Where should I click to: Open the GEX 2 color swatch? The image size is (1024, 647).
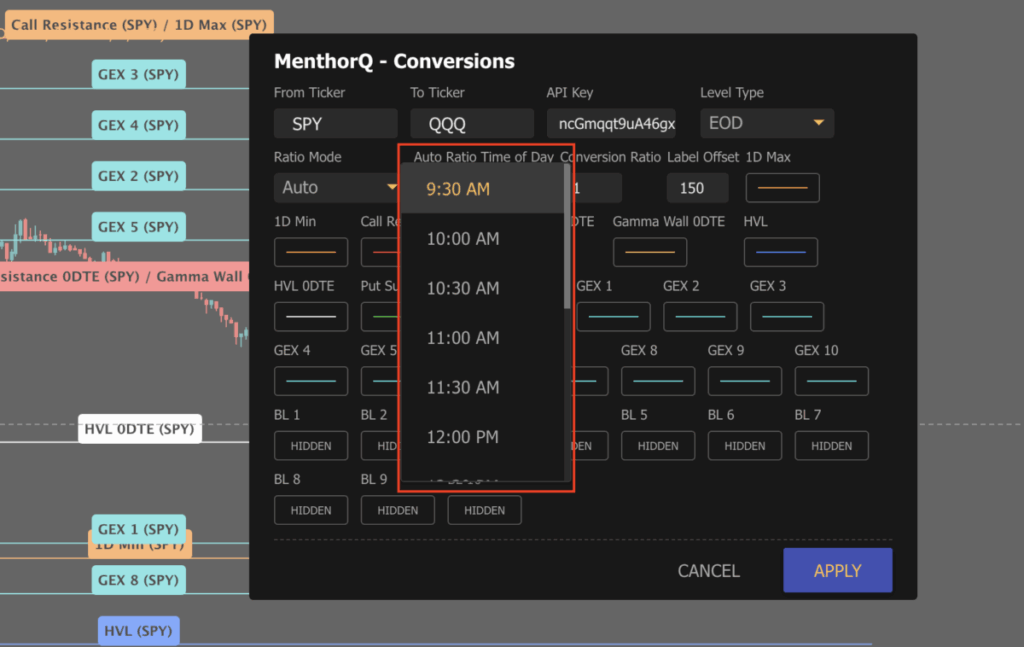(700, 316)
